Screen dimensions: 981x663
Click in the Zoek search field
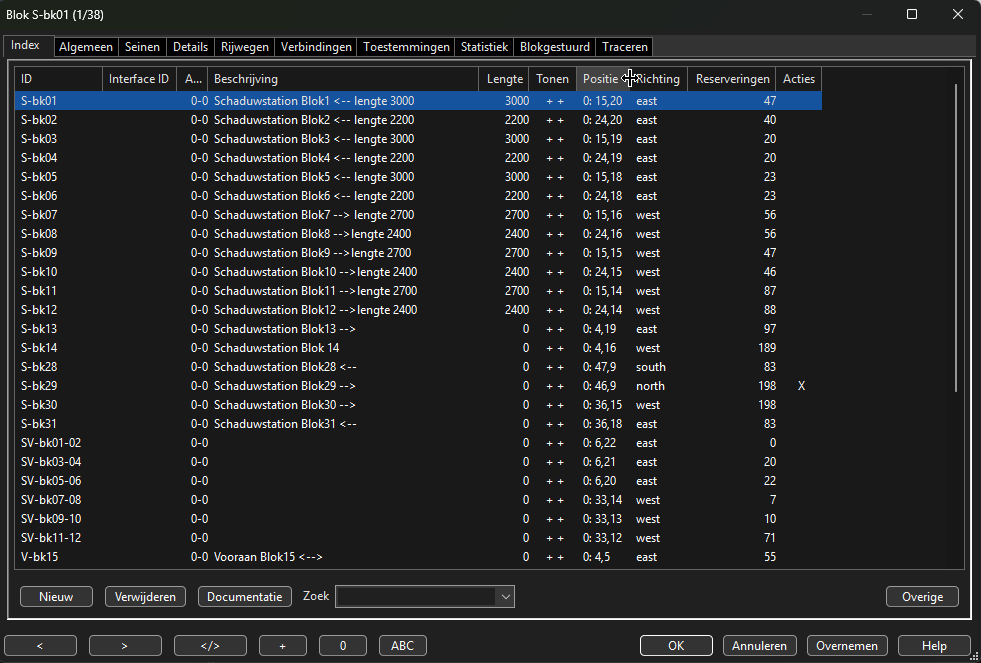coord(415,597)
